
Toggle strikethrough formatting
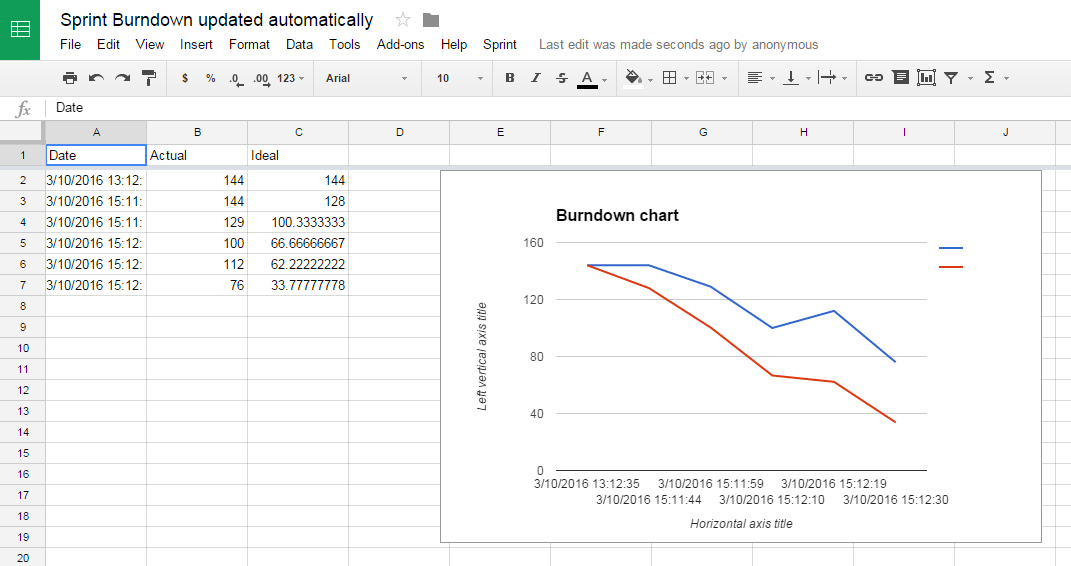point(561,78)
